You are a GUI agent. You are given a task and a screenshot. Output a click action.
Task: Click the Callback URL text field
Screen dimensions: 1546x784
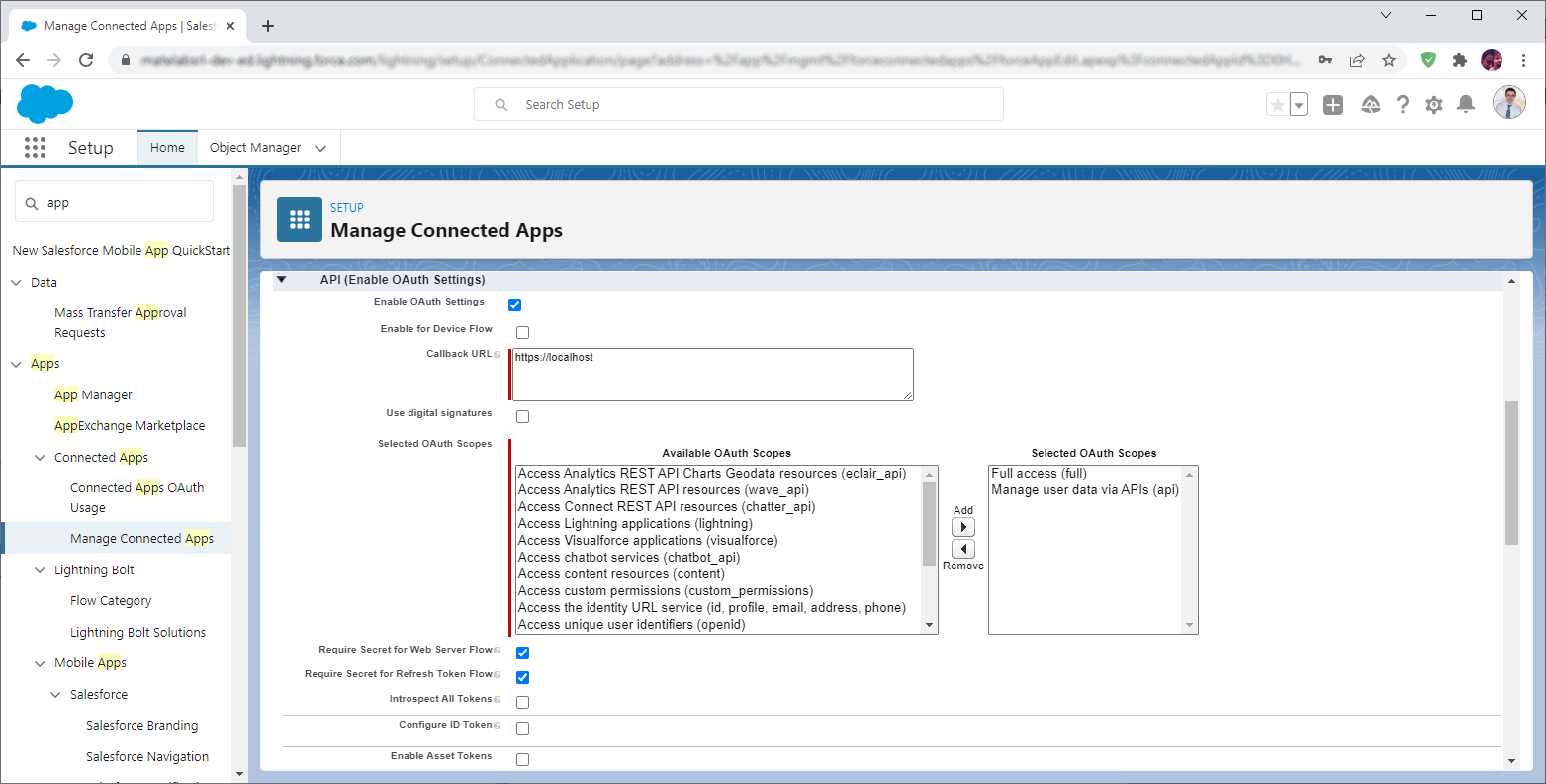point(712,374)
